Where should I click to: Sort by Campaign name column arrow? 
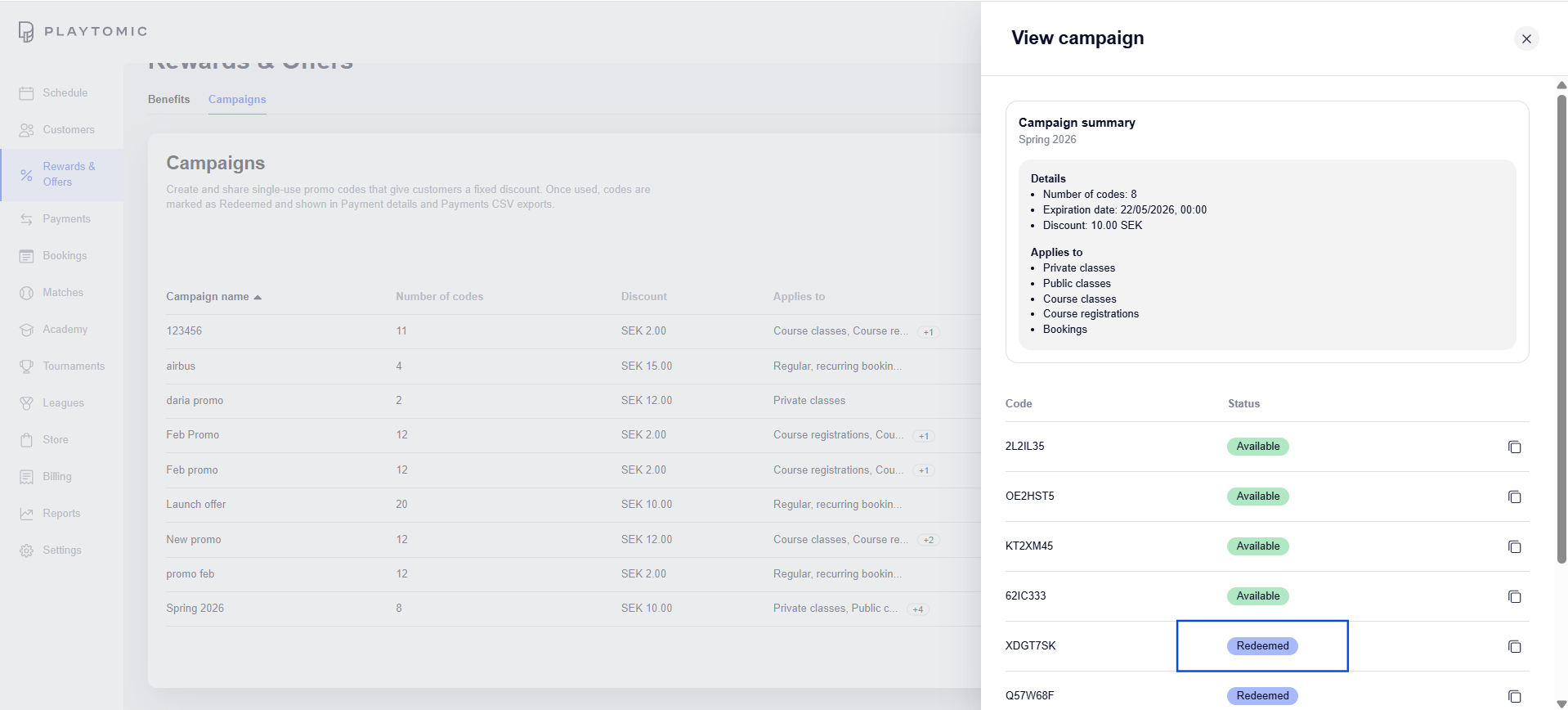[258, 297]
